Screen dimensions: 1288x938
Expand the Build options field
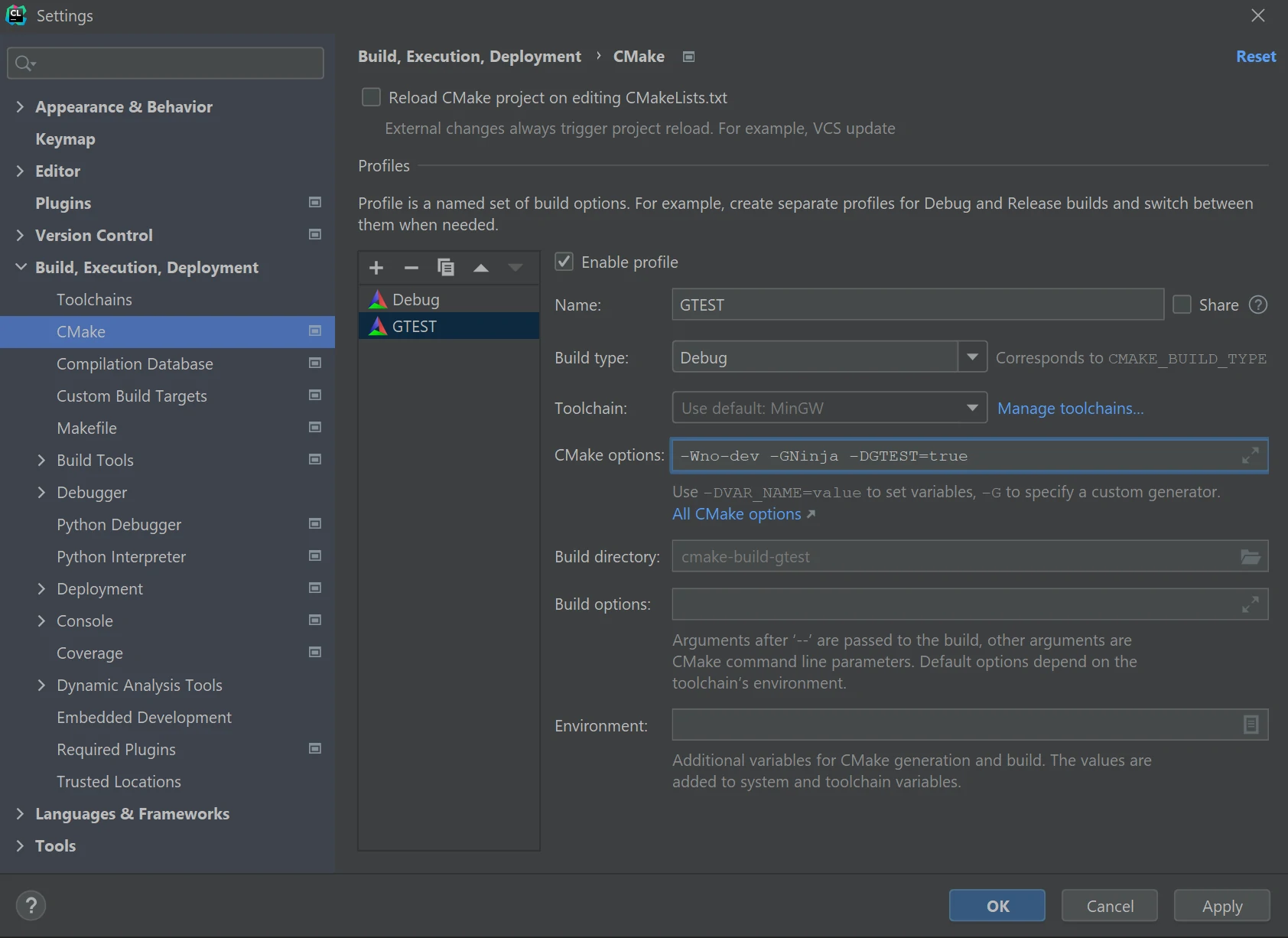tap(1251, 604)
